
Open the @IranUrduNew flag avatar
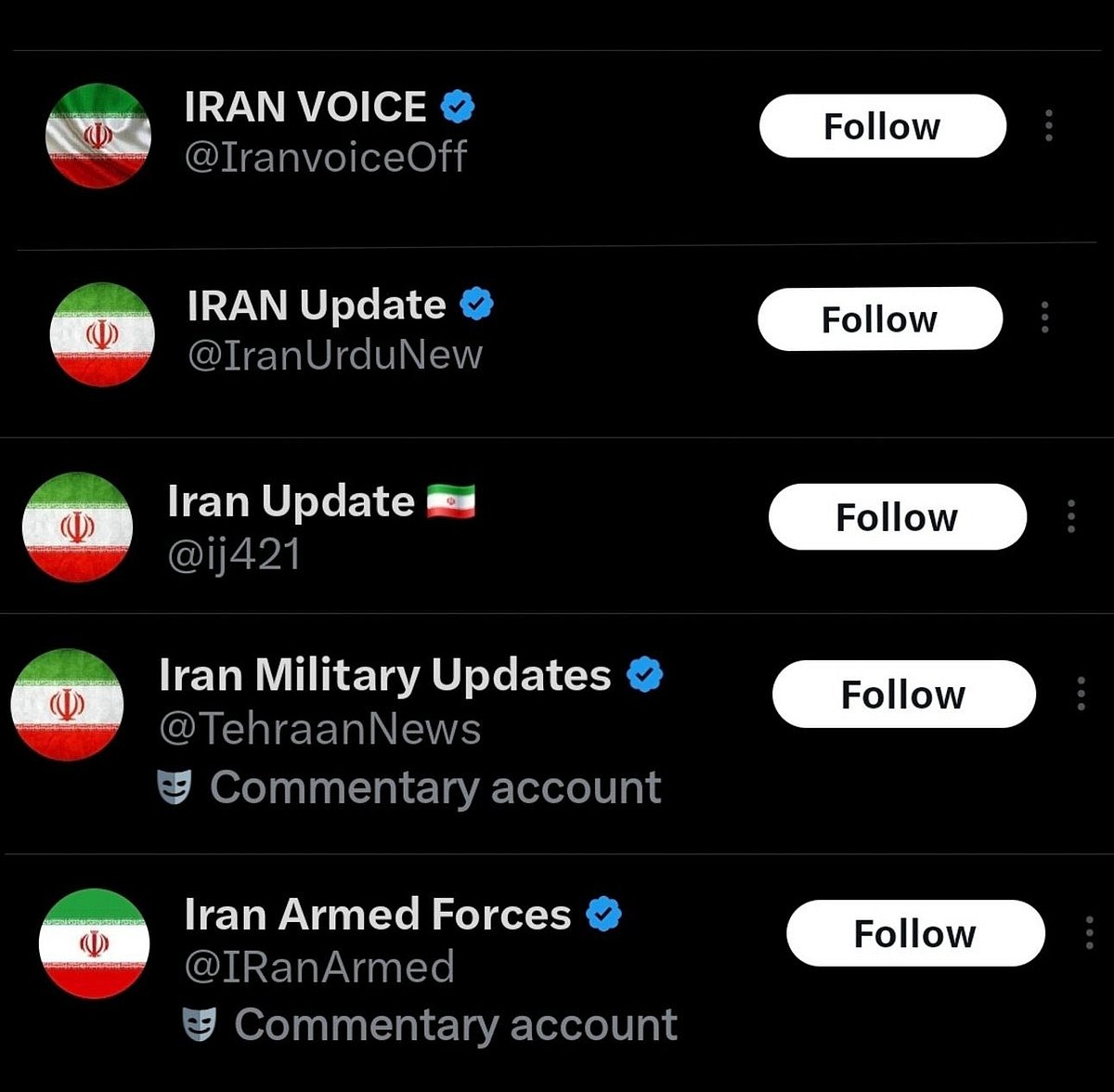click(x=102, y=334)
